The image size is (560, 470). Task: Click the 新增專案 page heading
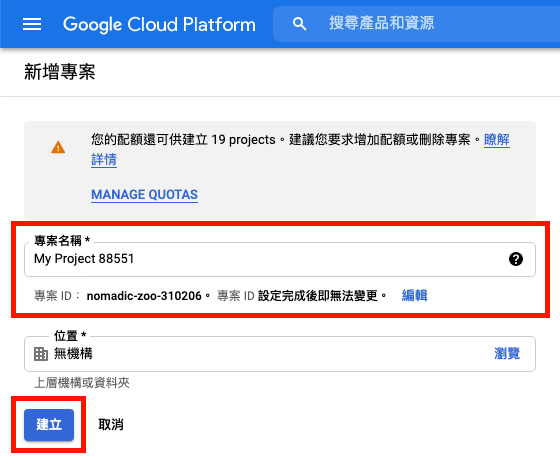point(60,72)
